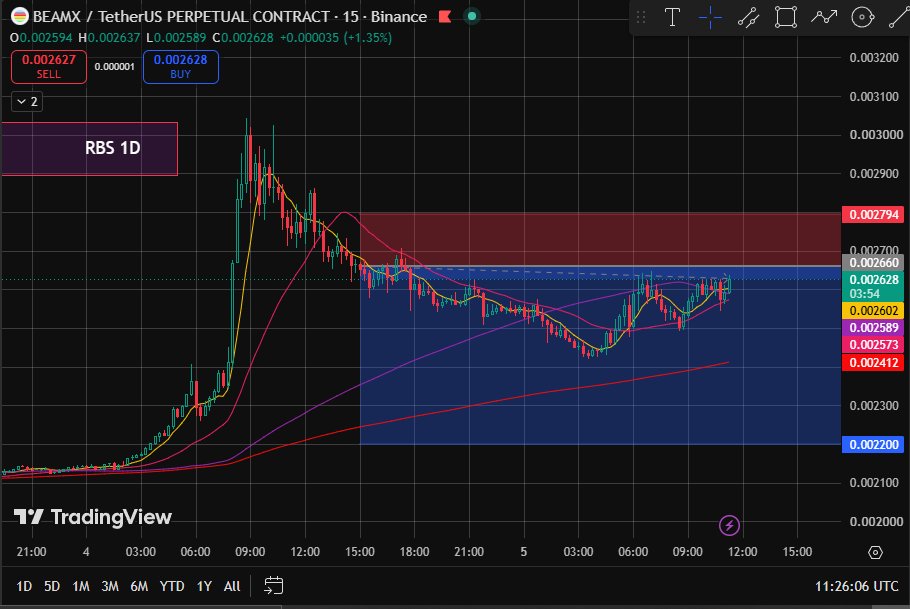Click the 0.002660 gray price label
The height and width of the screenshot is (609, 910).
point(873,262)
